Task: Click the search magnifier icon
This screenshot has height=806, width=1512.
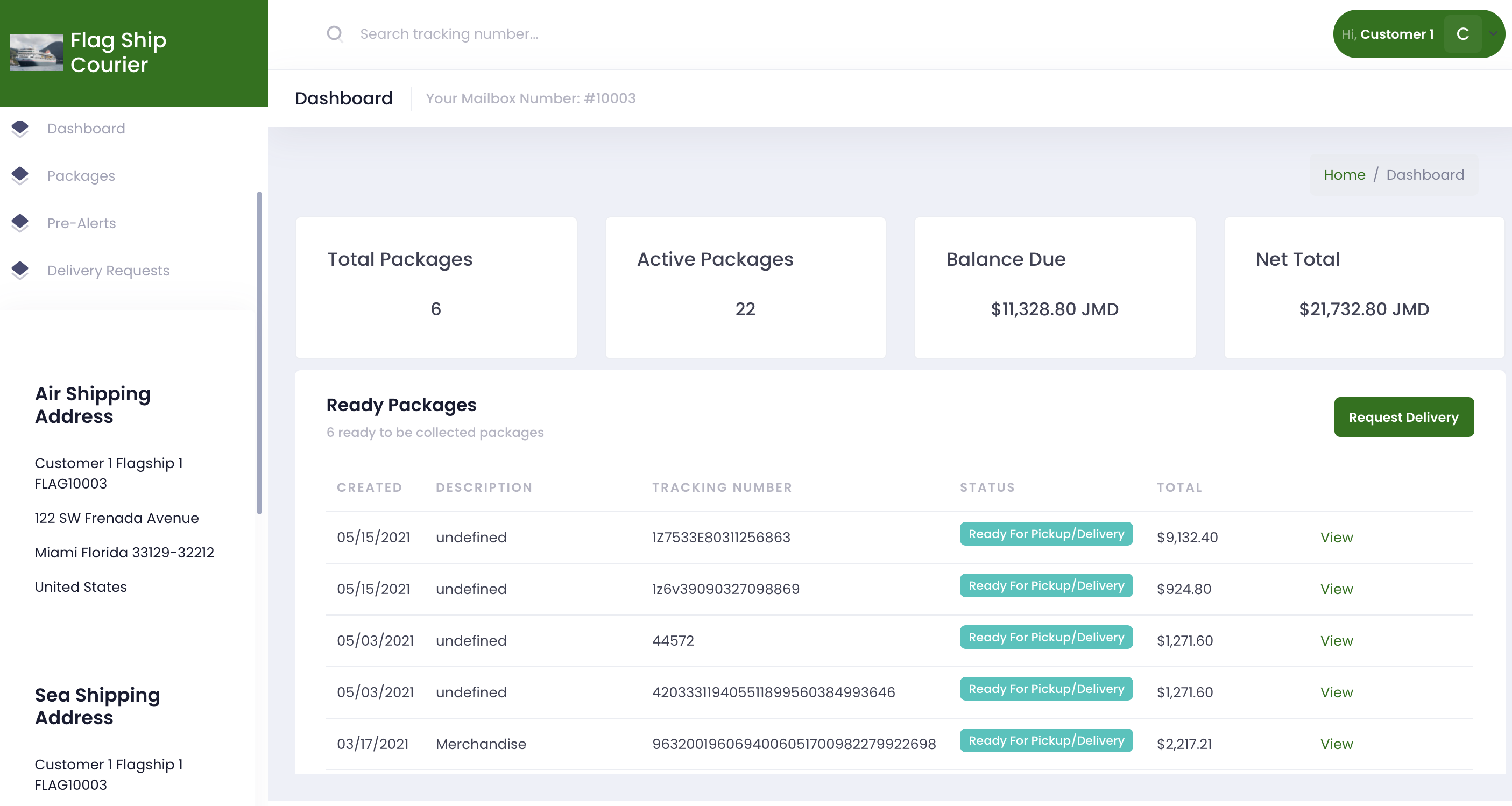Action: click(335, 34)
